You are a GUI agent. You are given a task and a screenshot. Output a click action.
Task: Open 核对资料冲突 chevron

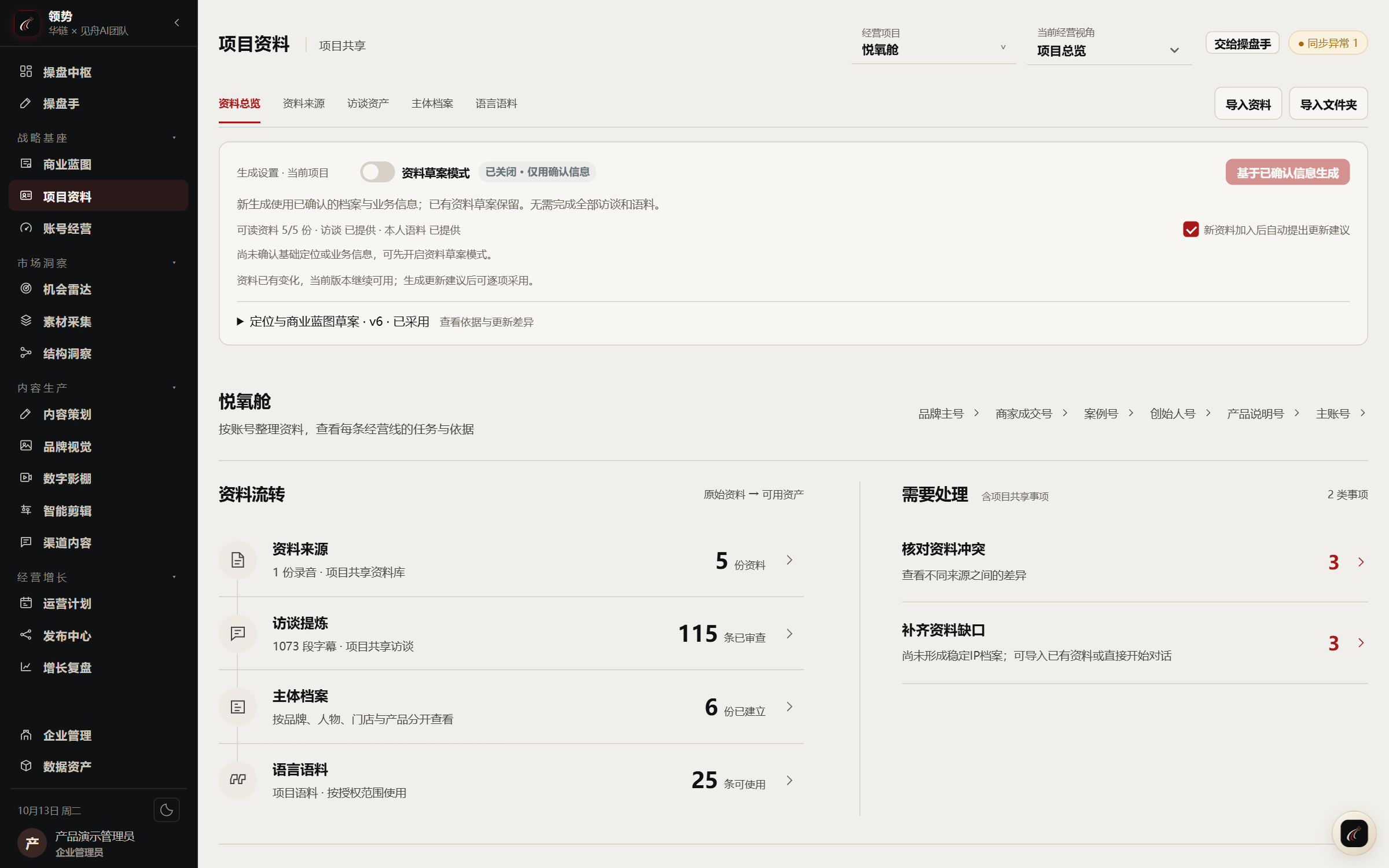tap(1361, 562)
